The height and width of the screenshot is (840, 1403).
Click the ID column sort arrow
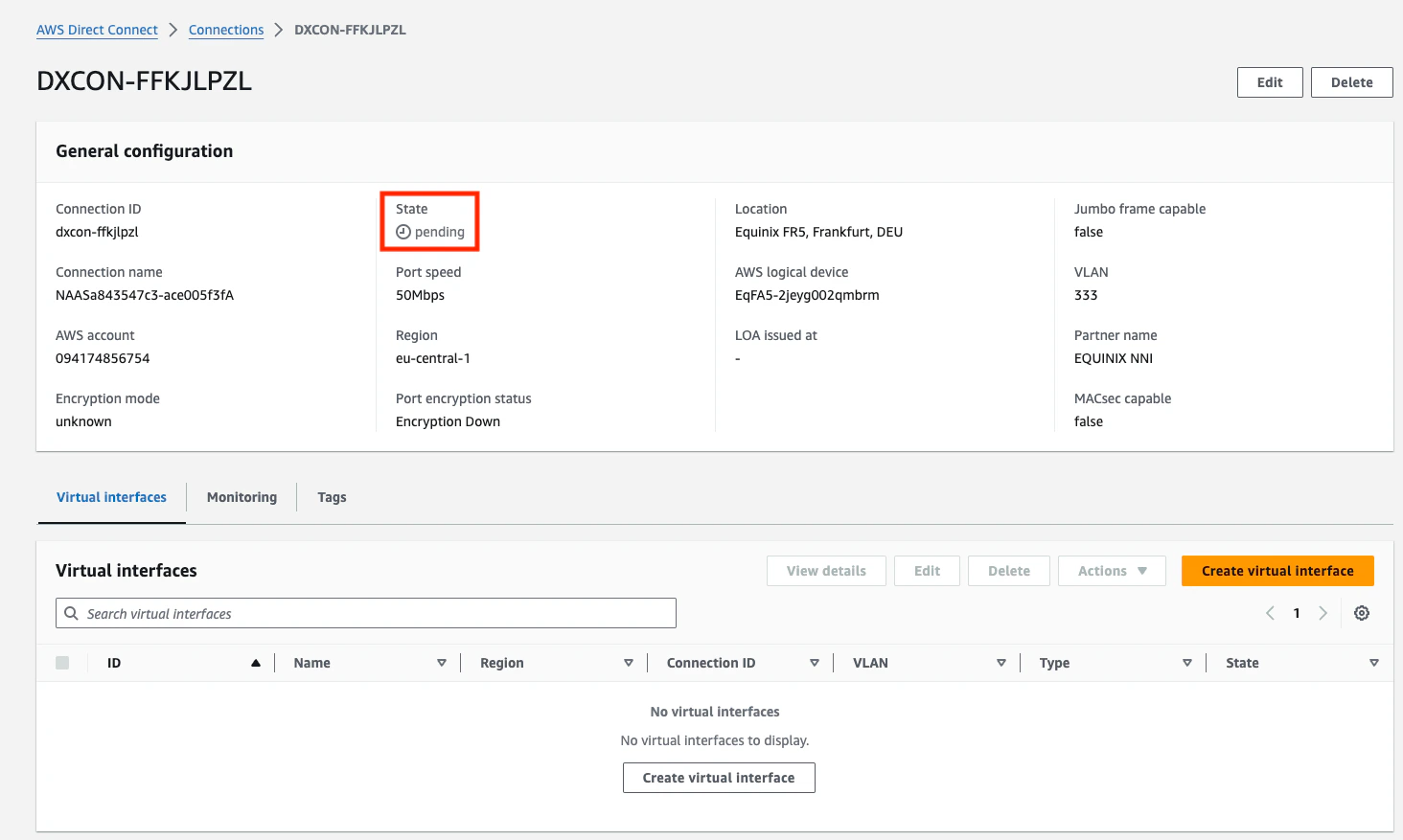pyautogui.click(x=255, y=662)
